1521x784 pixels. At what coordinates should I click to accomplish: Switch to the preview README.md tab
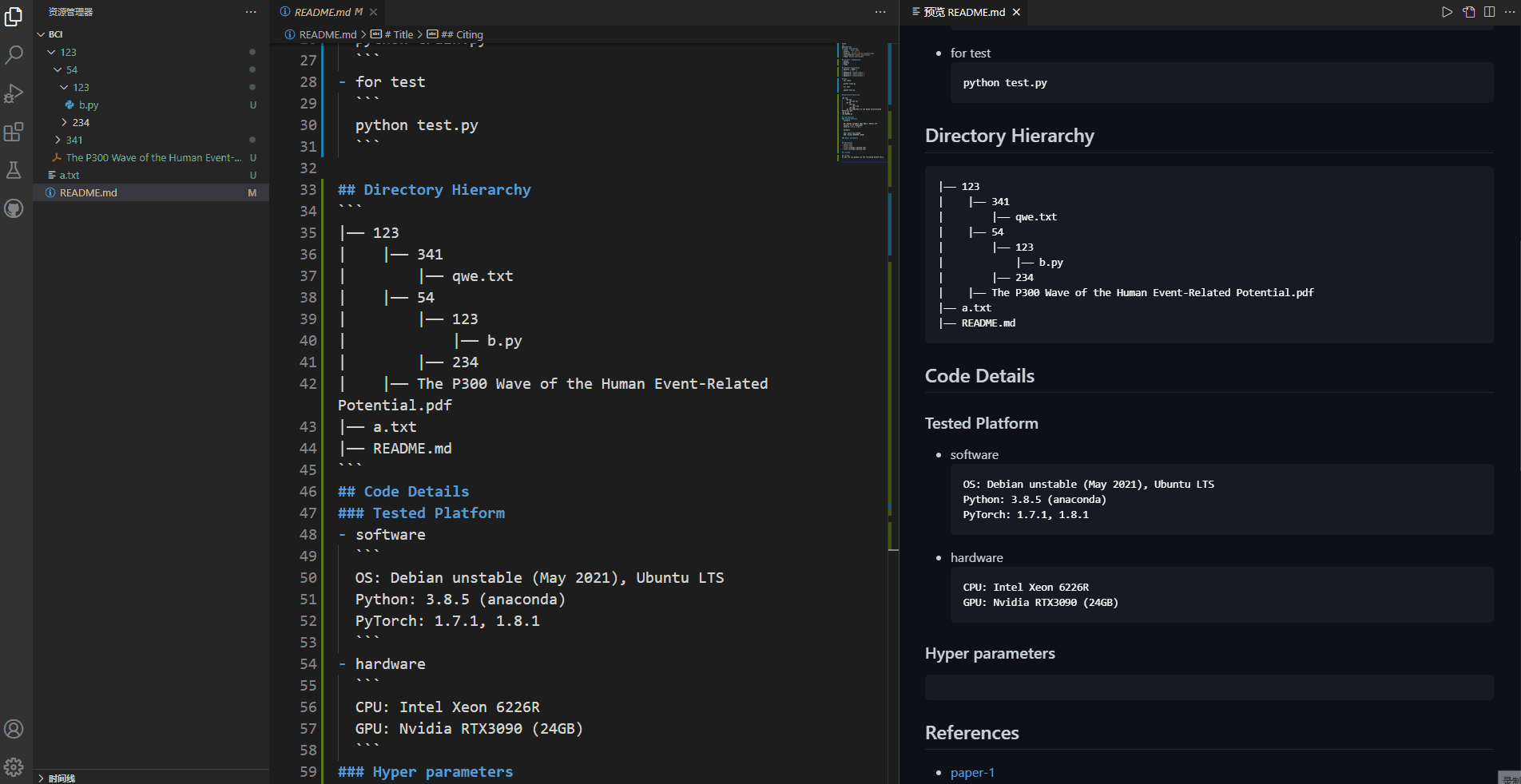click(965, 12)
